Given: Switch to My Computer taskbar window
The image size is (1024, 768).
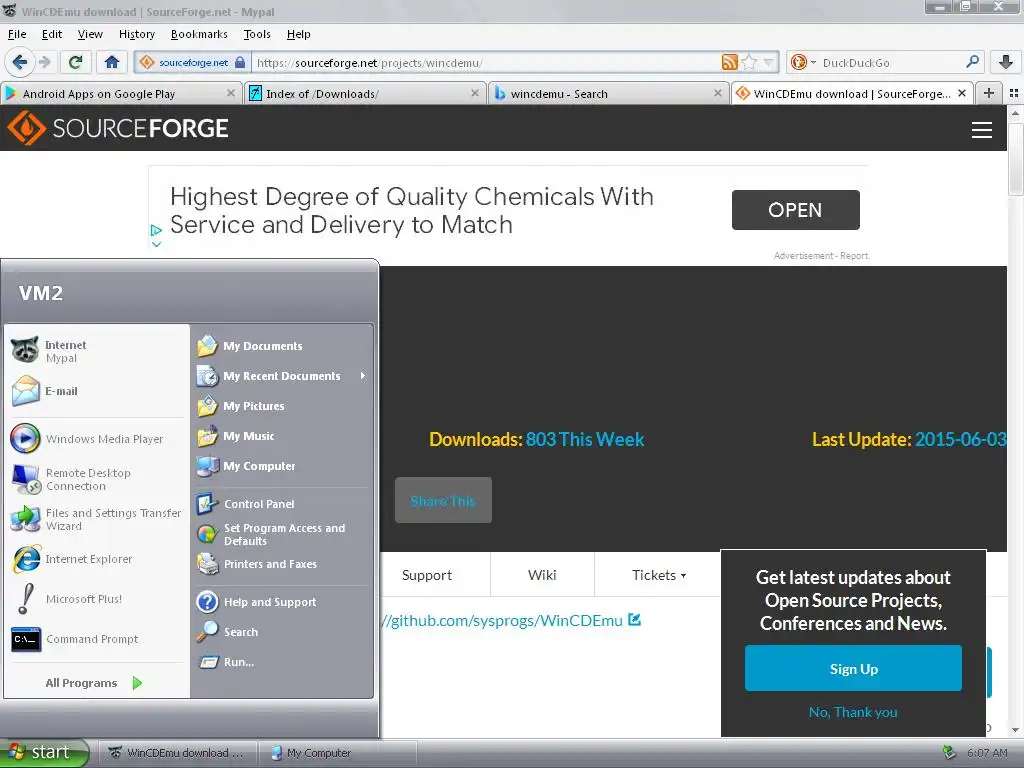Looking at the screenshot, I should click(x=337, y=753).
